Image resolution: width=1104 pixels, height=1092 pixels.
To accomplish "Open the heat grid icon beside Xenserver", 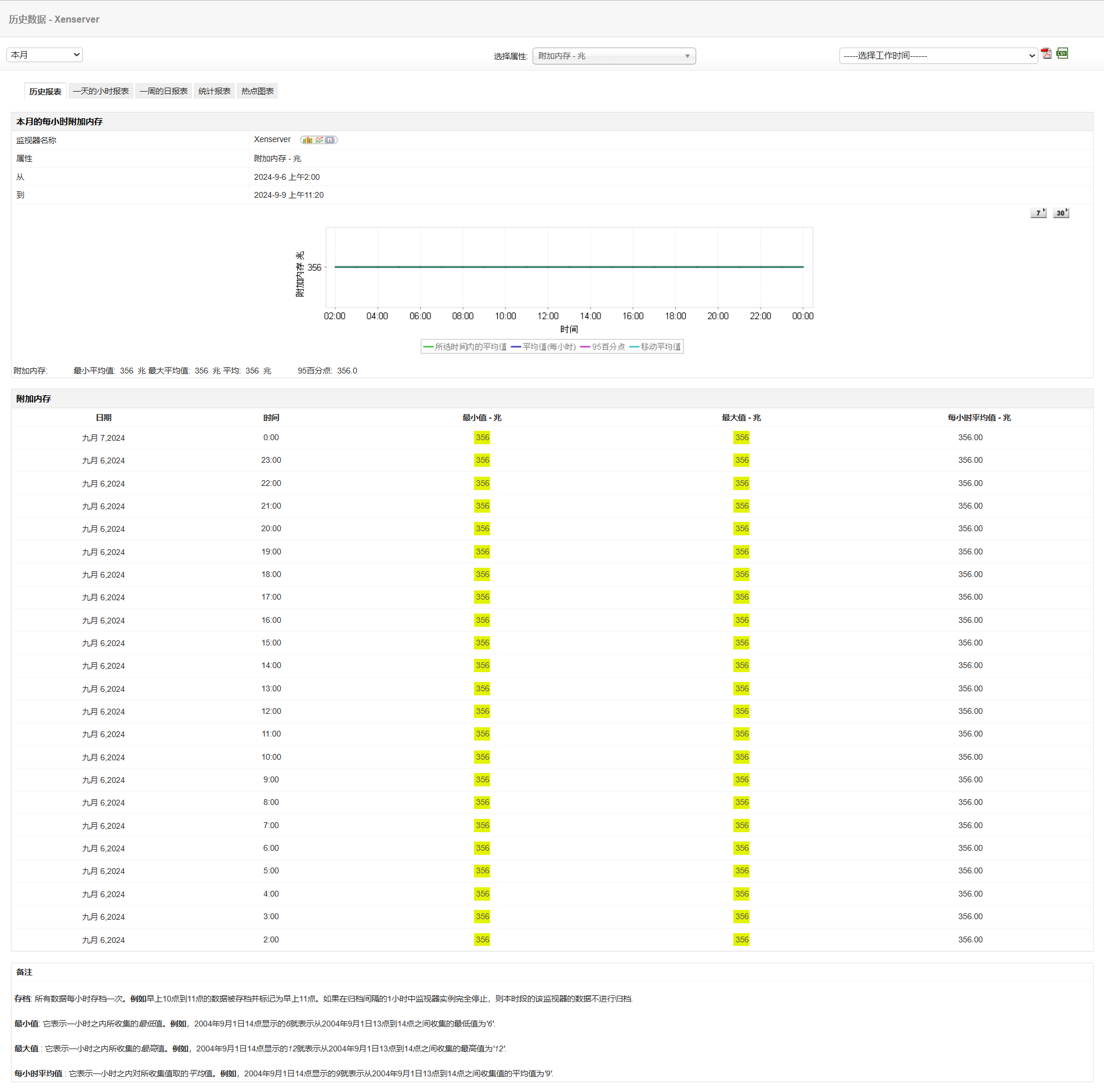I will tap(330, 140).
